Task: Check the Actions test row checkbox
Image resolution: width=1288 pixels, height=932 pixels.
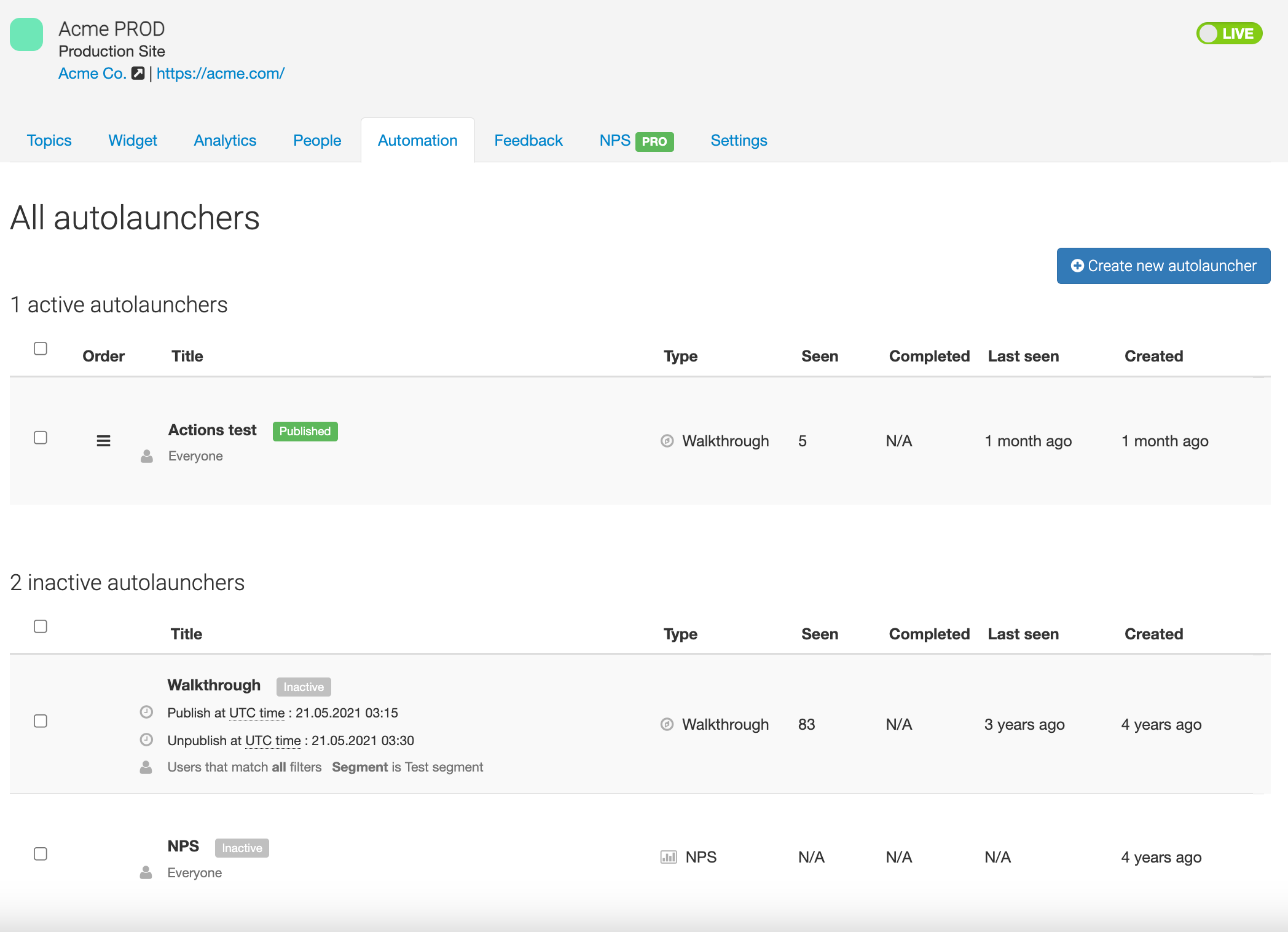Action: tap(41, 438)
